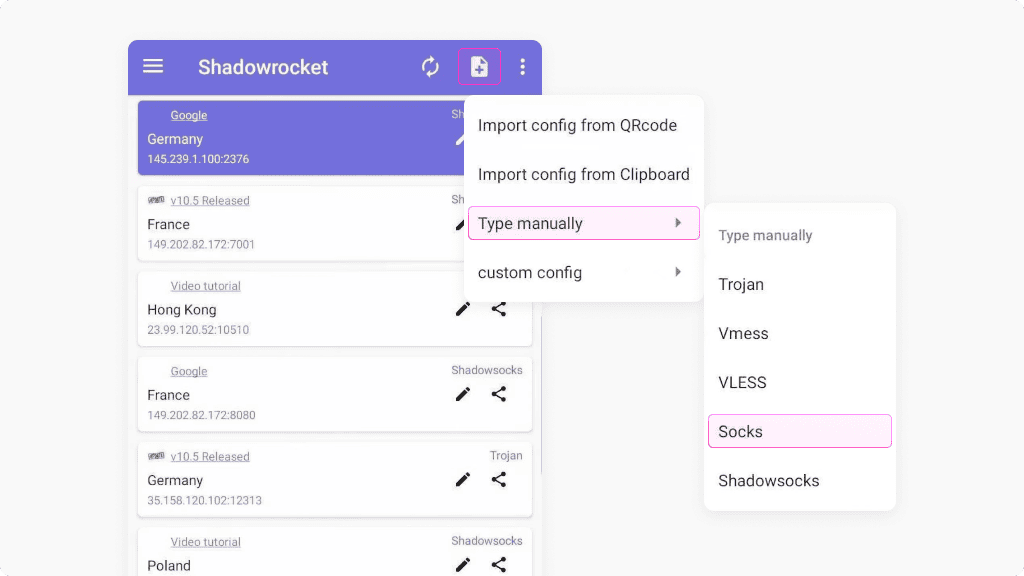Screen dimensions: 1024x576
Task: Select Socks from the type list
Action: [x=799, y=431]
